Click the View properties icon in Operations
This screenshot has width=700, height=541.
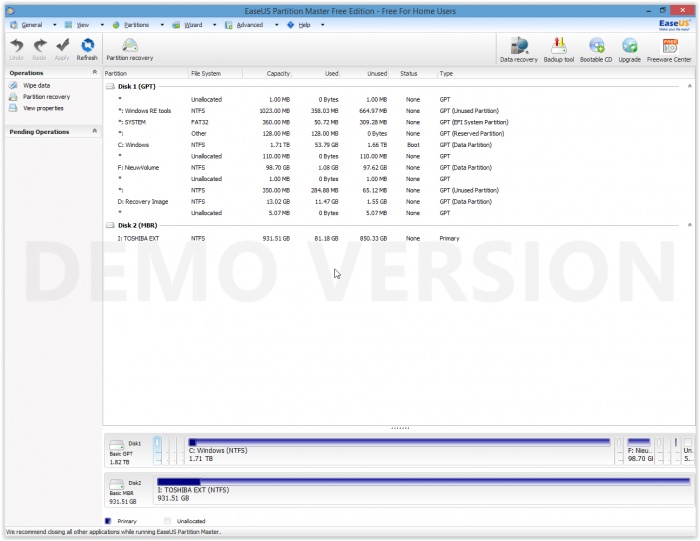point(13,108)
